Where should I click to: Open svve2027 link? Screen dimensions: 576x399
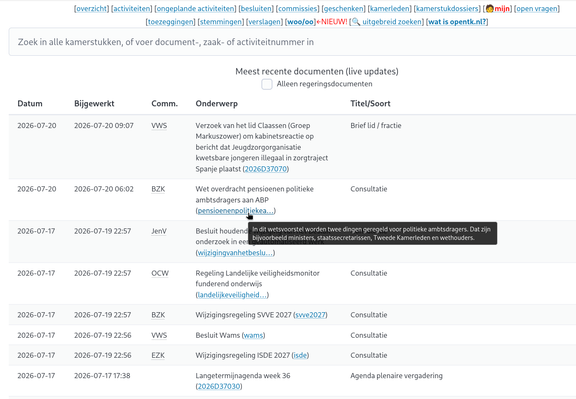(x=310, y=315)
